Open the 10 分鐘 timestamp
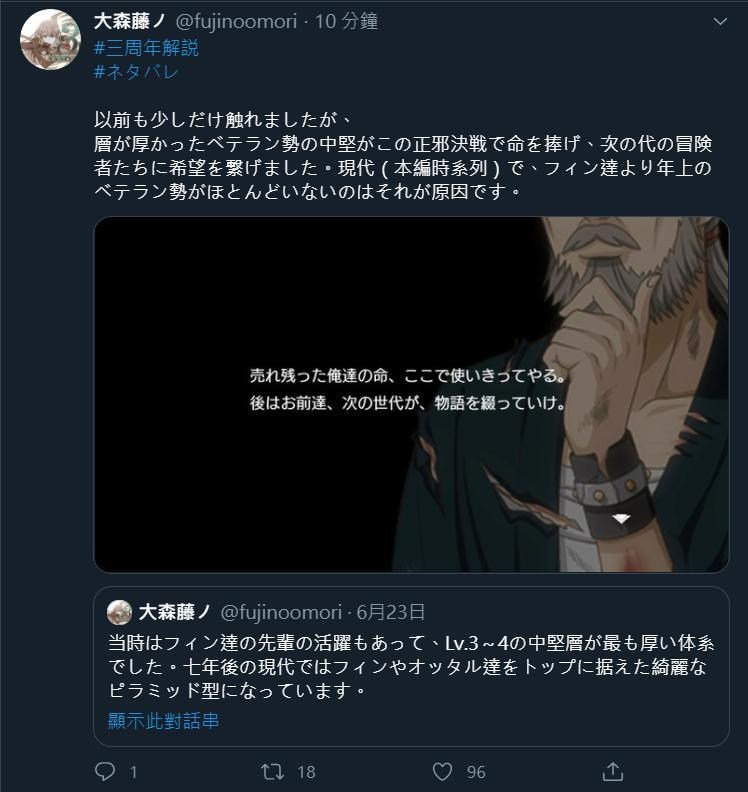The height and width of the screenshot is (792, 748). coord(346,21)
